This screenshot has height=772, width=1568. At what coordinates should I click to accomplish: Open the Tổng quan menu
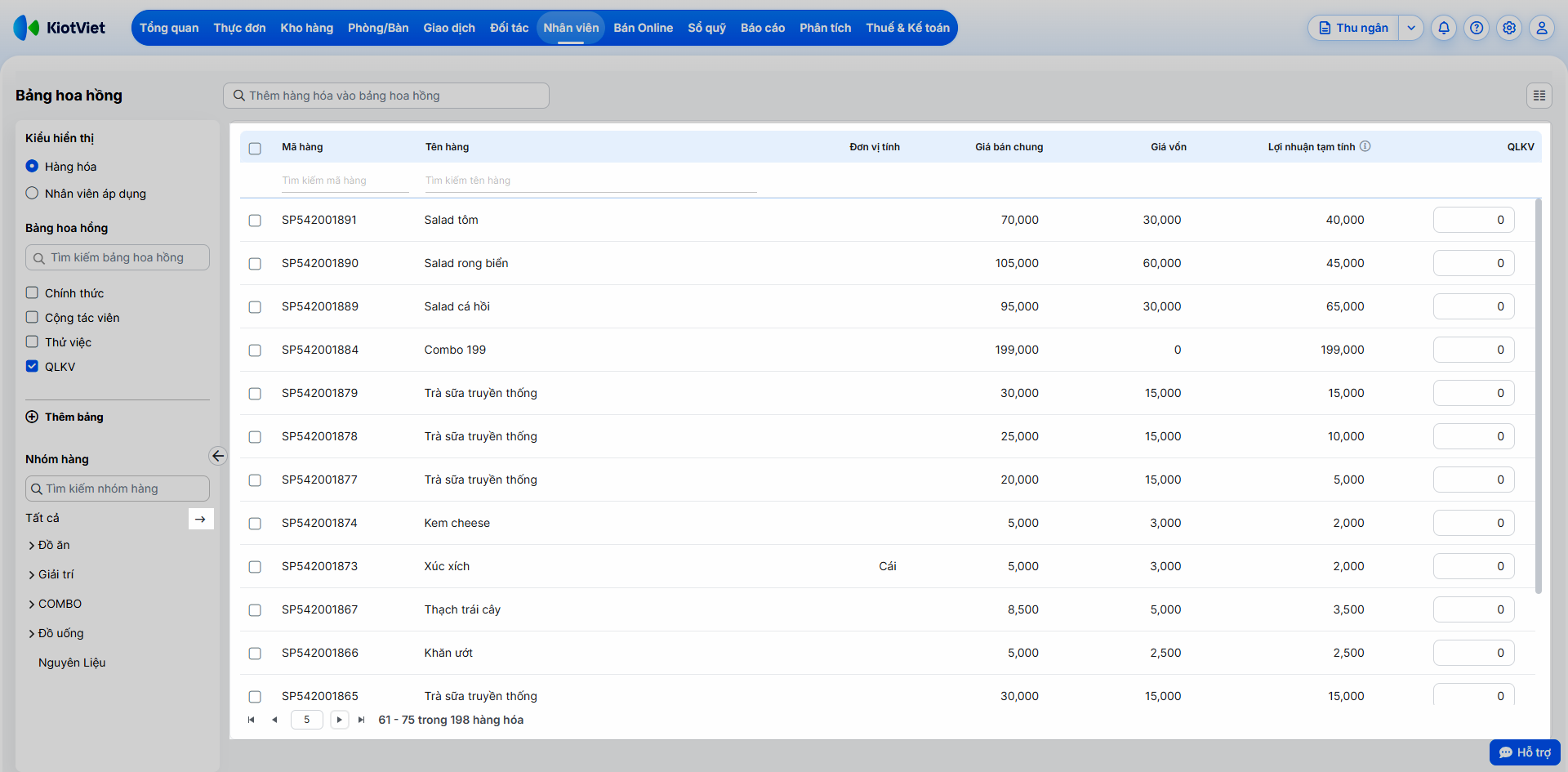[x=169, y=28]
